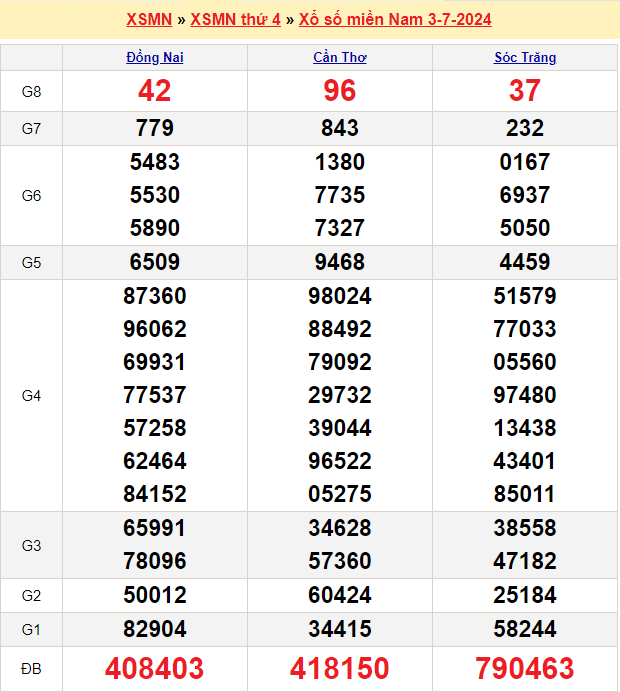Select the red G8 number 96
The width and height of the screenshot is (620, 692).
click(x=340, y=91)
